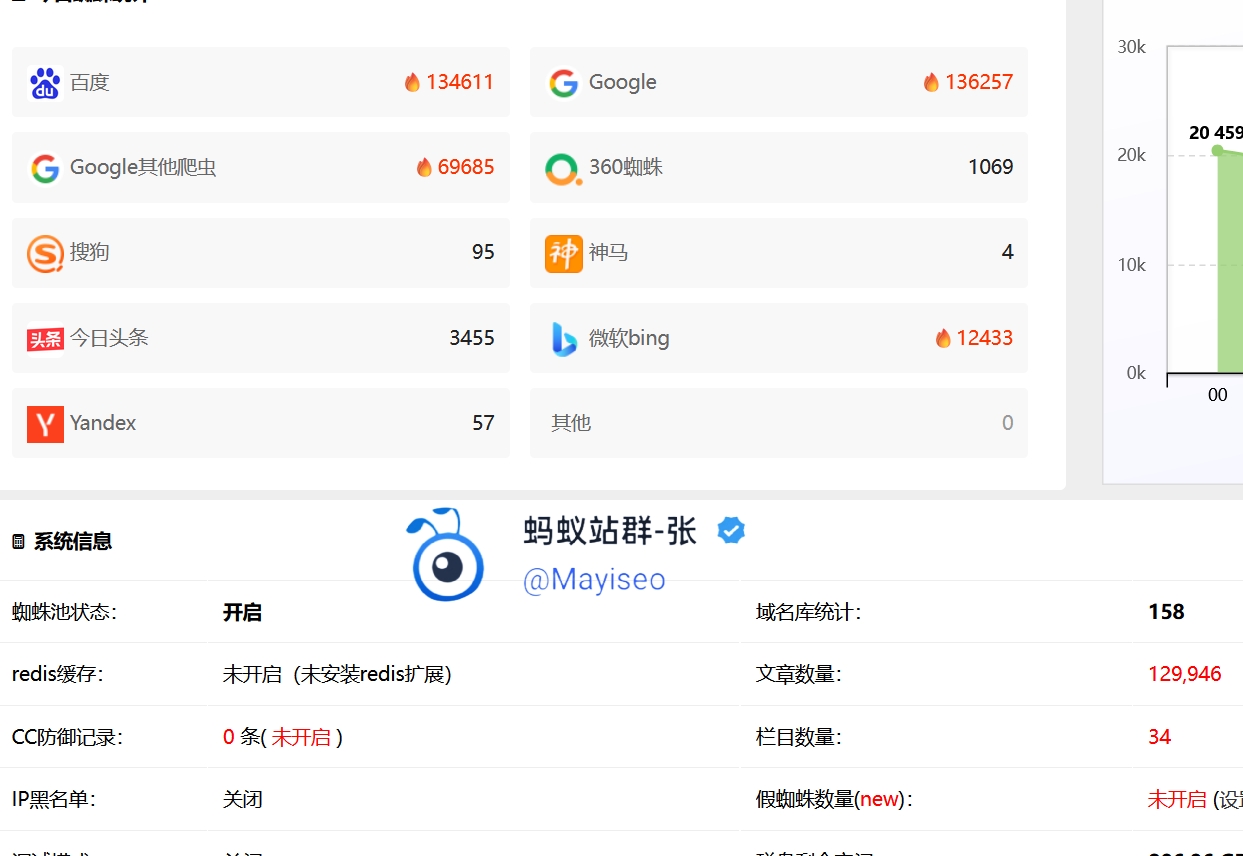Click the flame icon beside 136257

point(931,82)
